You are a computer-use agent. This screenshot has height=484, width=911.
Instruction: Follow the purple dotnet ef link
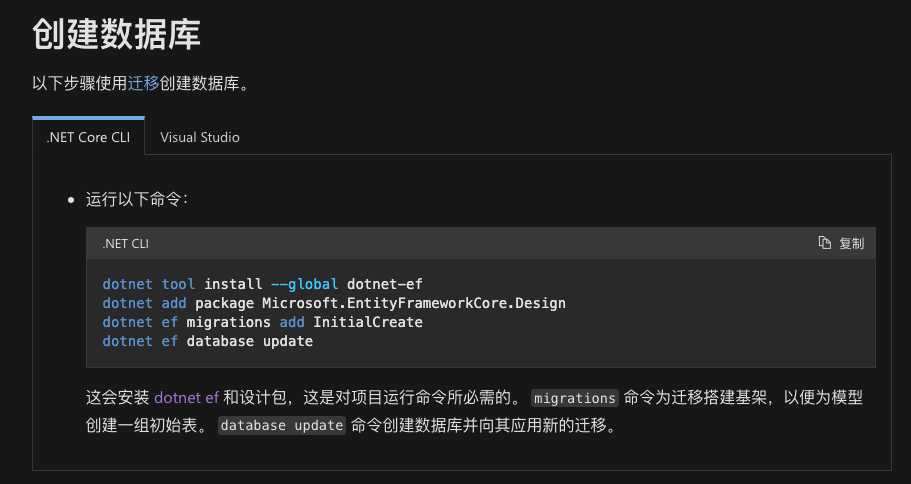[x=186, y=398]
